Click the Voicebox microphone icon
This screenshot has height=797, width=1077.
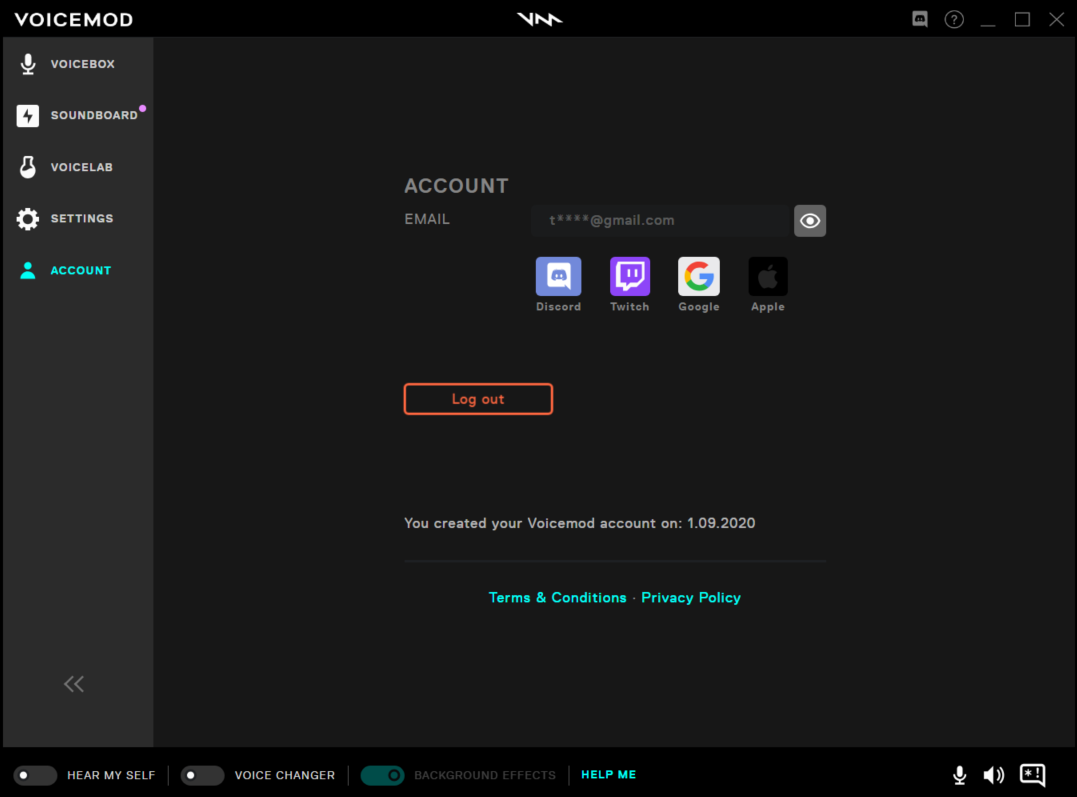(27, 64)
